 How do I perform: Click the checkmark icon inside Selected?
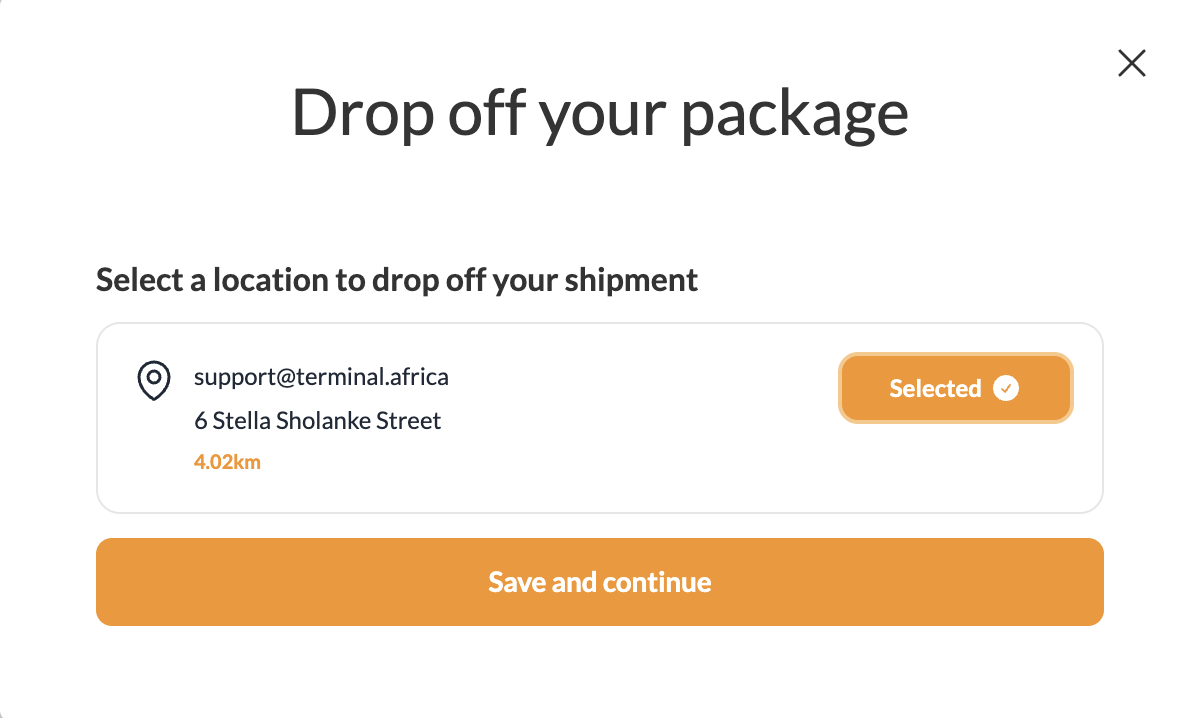coord(1005,388)
